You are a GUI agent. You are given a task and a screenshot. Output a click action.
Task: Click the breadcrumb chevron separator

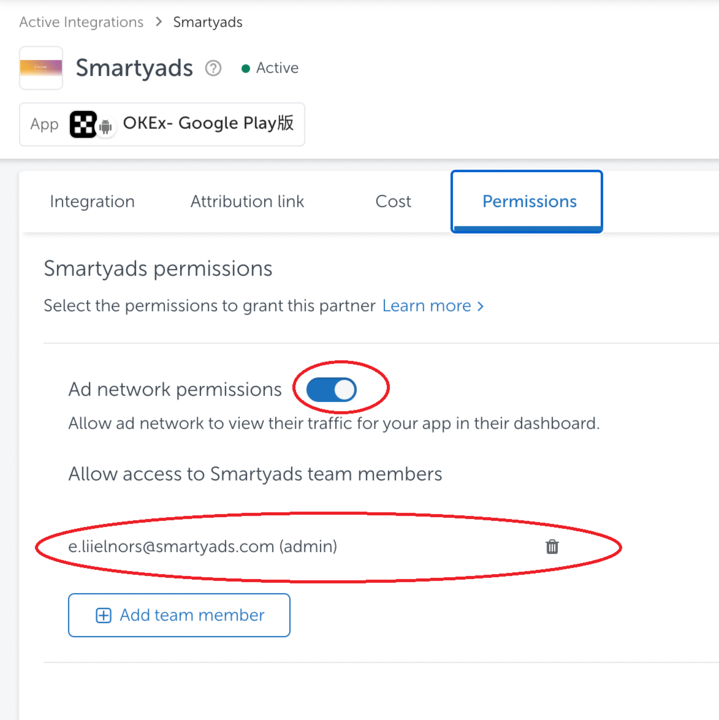click(x=158, y=21)
